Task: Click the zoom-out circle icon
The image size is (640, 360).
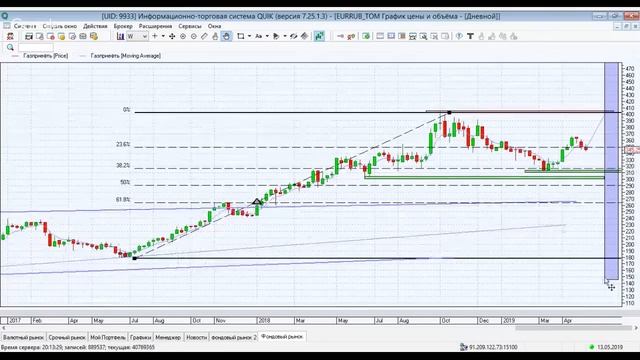Action: tap(193, 36)
